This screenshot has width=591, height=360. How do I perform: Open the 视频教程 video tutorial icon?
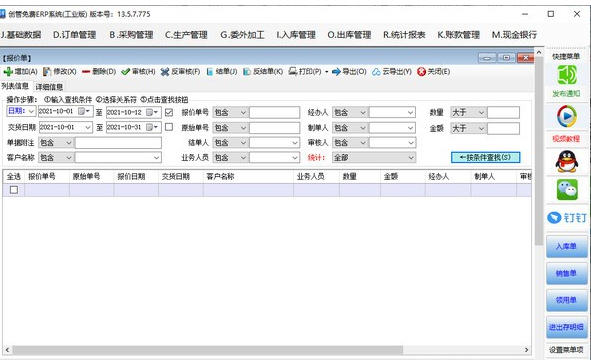click(567, 116)
